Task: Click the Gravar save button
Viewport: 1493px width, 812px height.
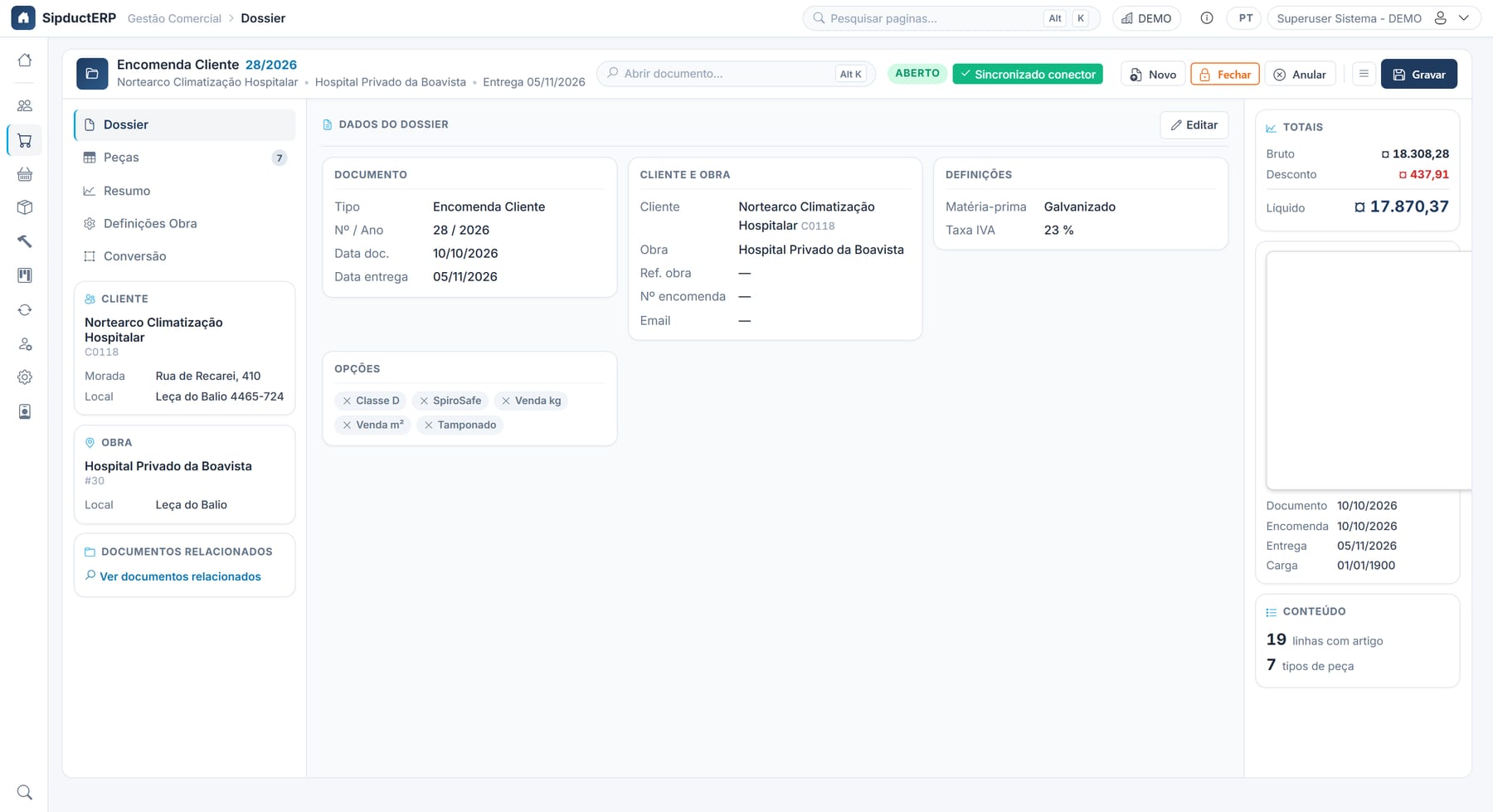Action: 1419,74
